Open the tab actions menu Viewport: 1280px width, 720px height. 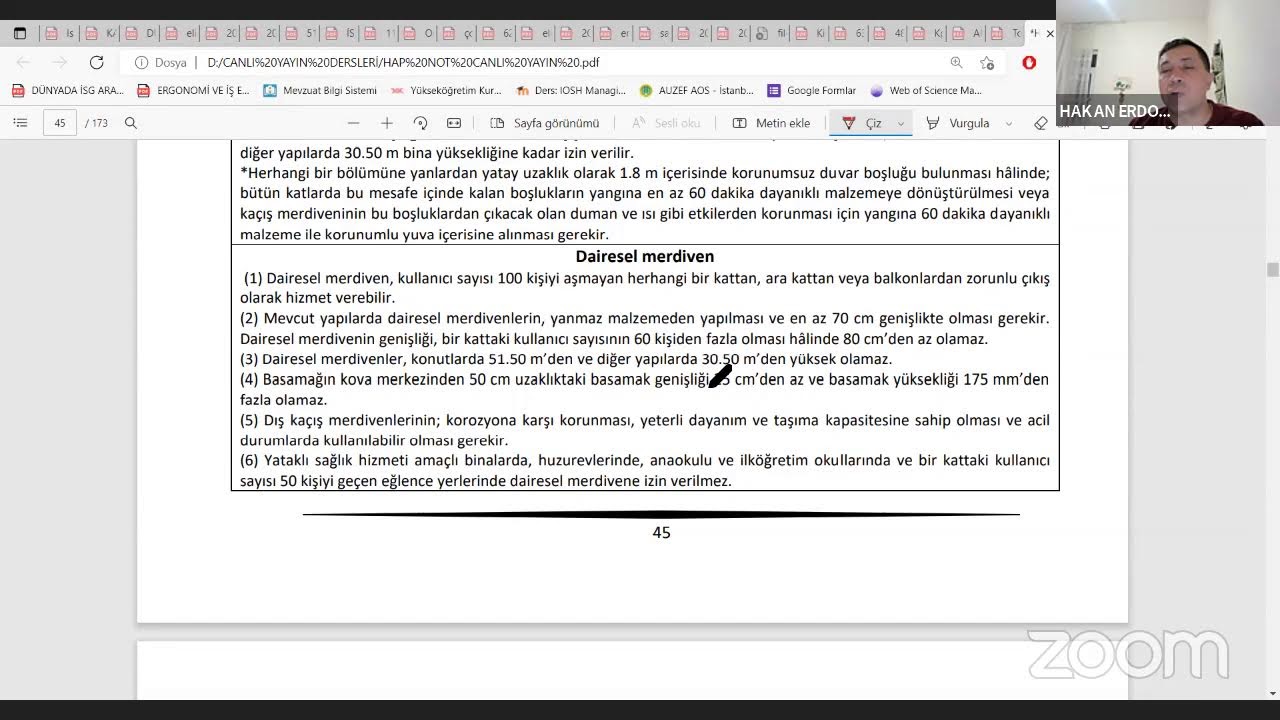(x=20, y=33)
